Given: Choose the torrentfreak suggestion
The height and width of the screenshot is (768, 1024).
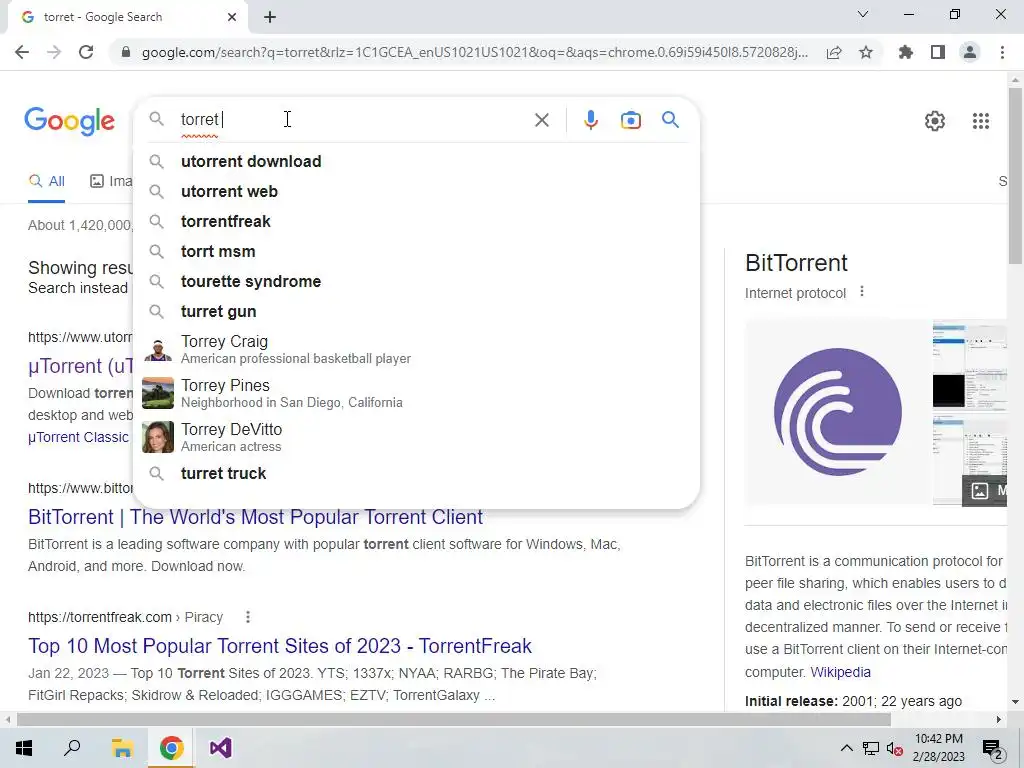Looking at the screenshot, I should 416,221.
